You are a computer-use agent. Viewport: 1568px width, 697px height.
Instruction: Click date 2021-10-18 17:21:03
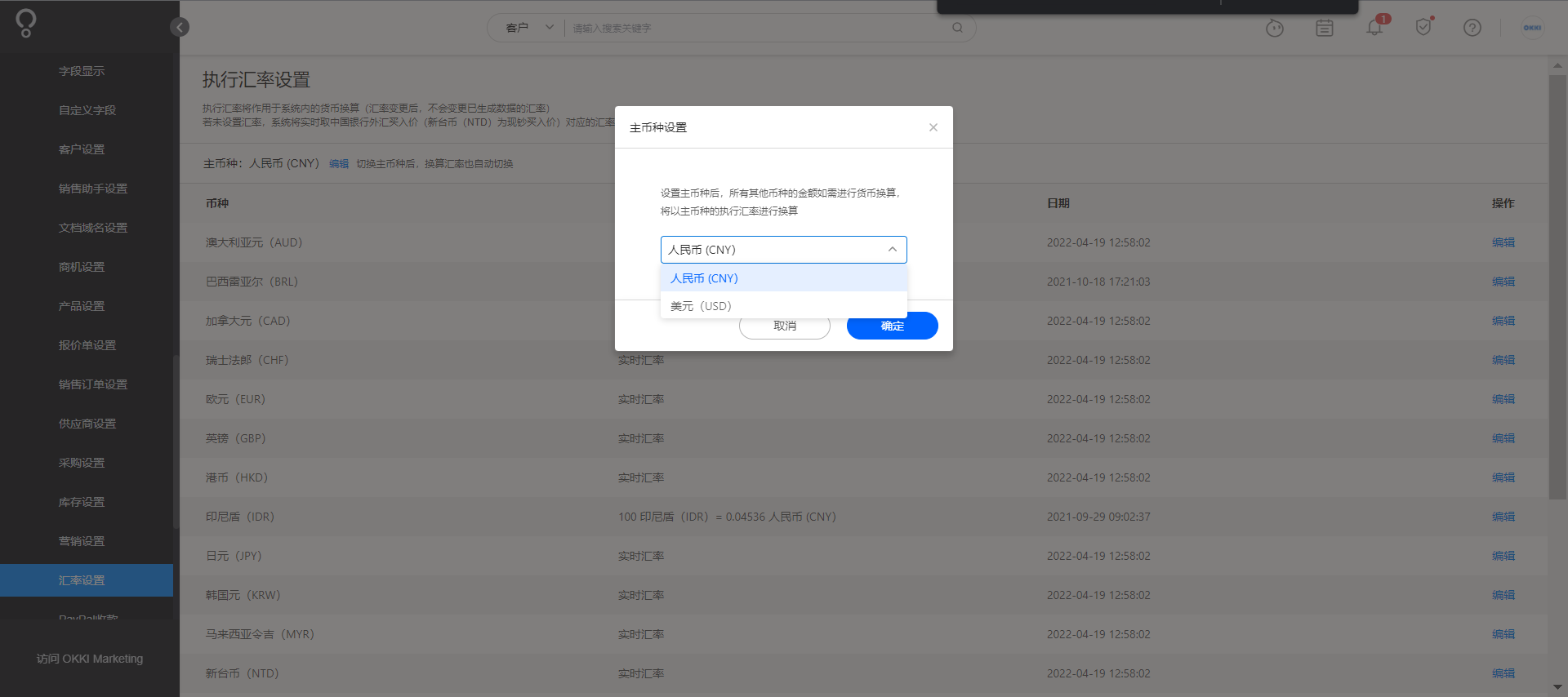(1098, 282)
